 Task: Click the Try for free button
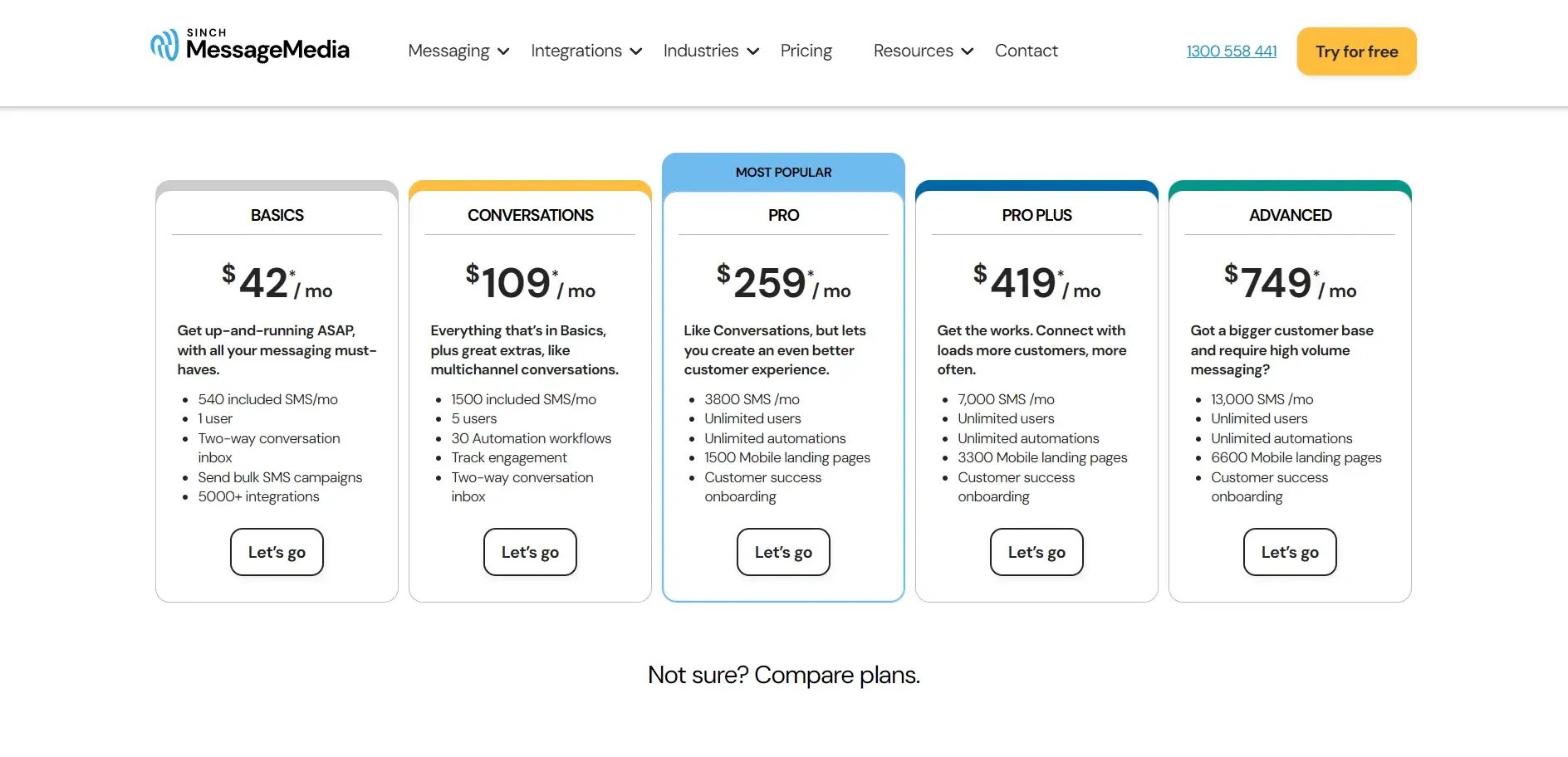click(x=1356, y=51)
